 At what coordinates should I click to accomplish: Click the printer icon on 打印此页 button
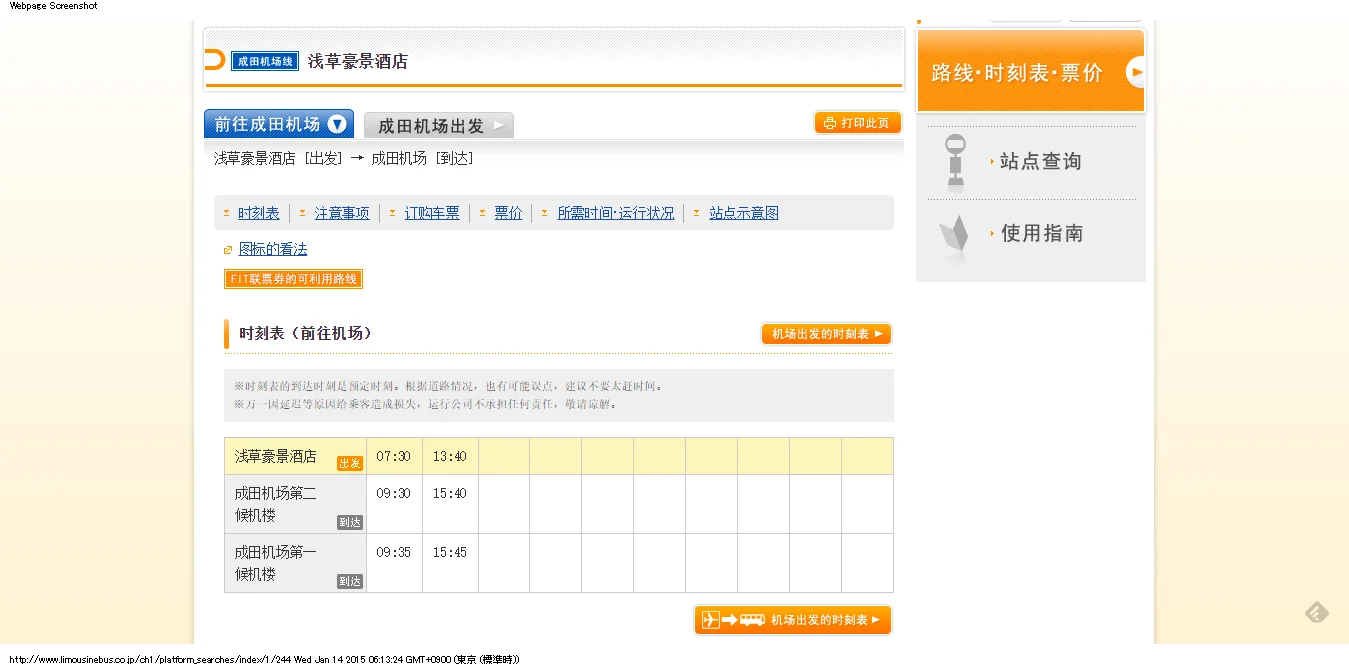pos(830,122)
